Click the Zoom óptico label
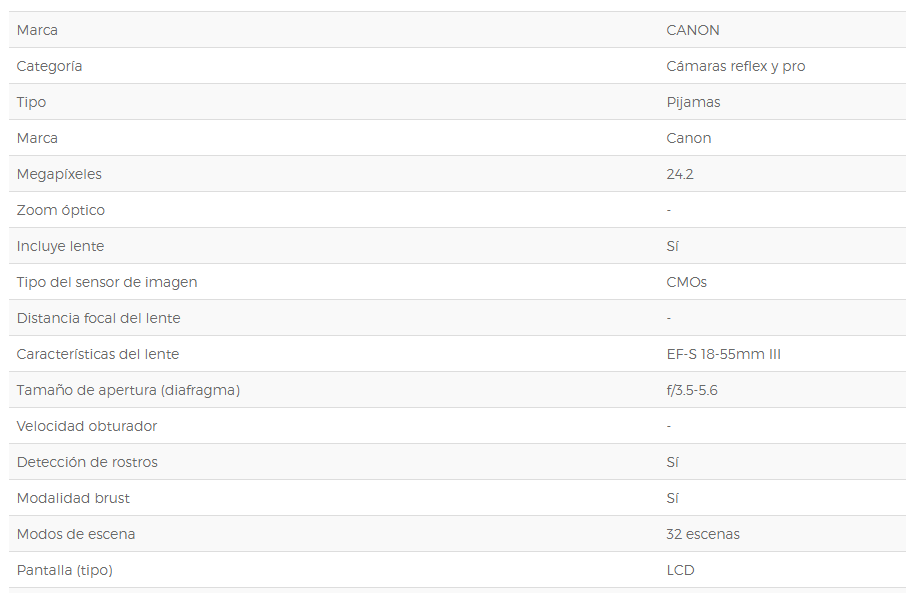This screenshot has height=593, width=906. click(x=61, y=210)
